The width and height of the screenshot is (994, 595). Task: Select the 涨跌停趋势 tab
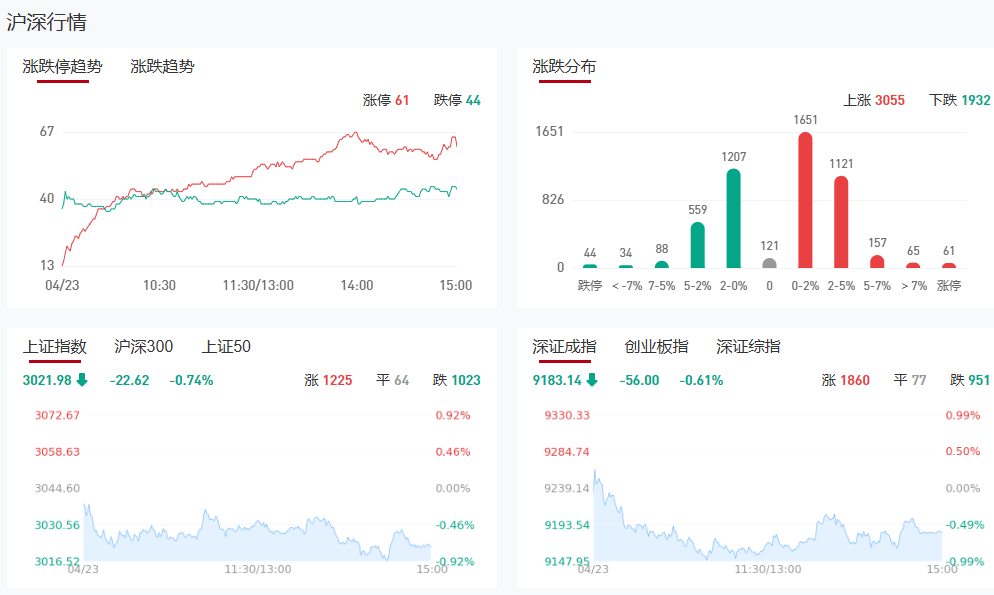[x=62, y=67]
